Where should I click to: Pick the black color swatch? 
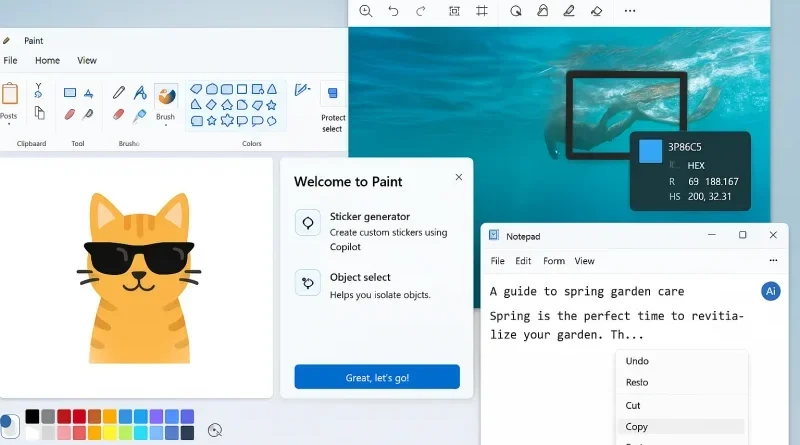click(32, 416)
